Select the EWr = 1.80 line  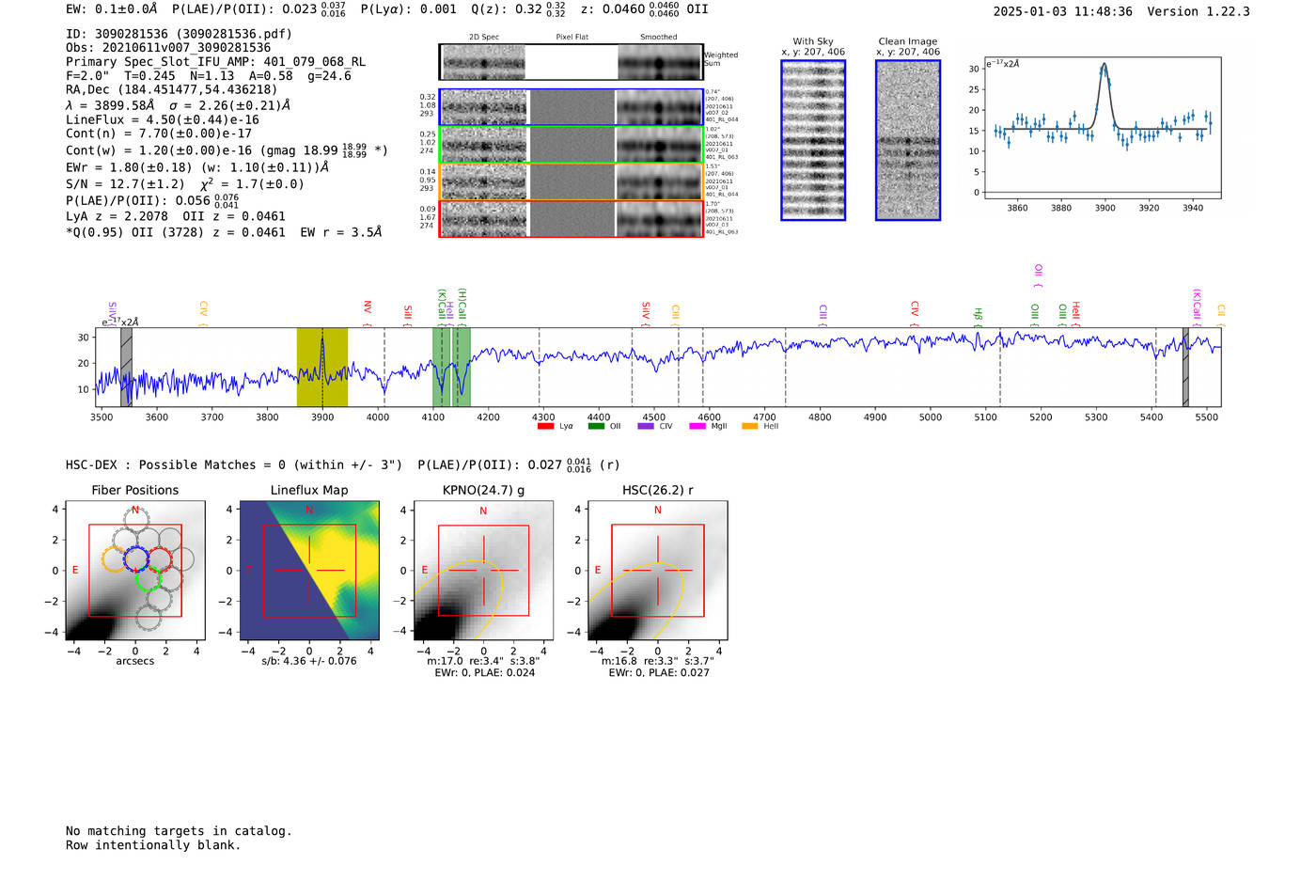[197, 167]
